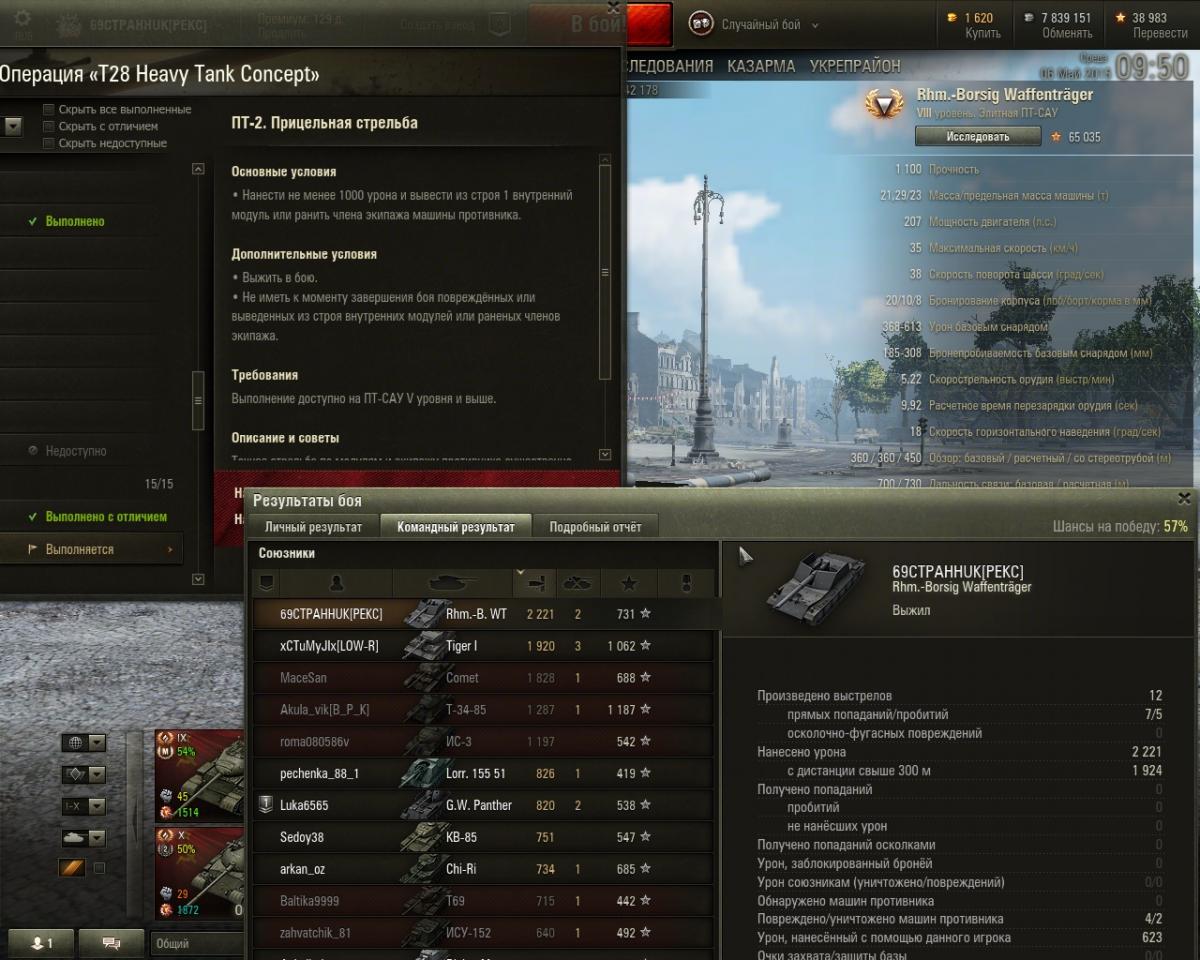Click the 'Исследовать' research button

[x=978, y=137]
